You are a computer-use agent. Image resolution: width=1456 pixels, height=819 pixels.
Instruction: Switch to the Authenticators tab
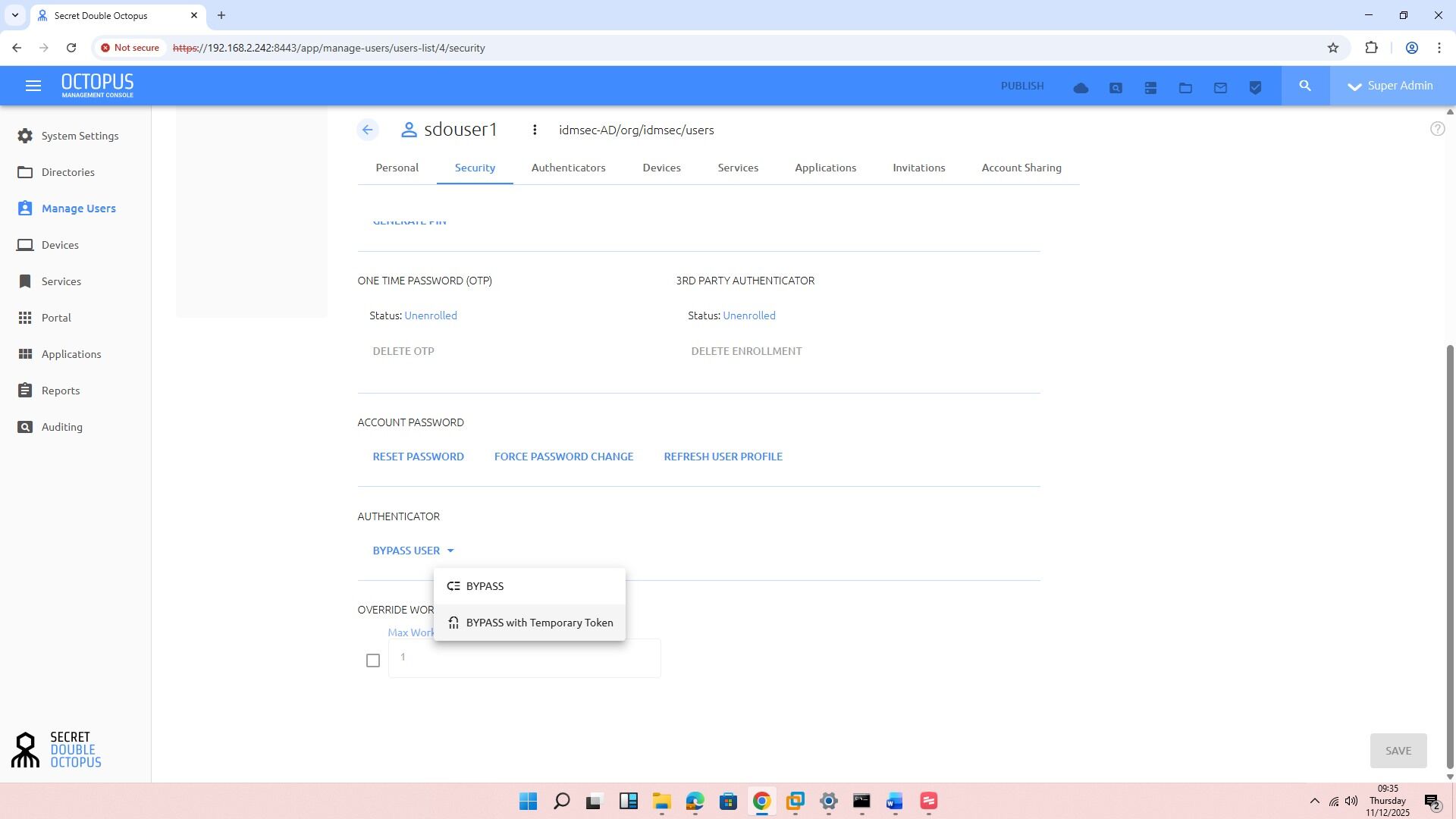click(568, 168)
